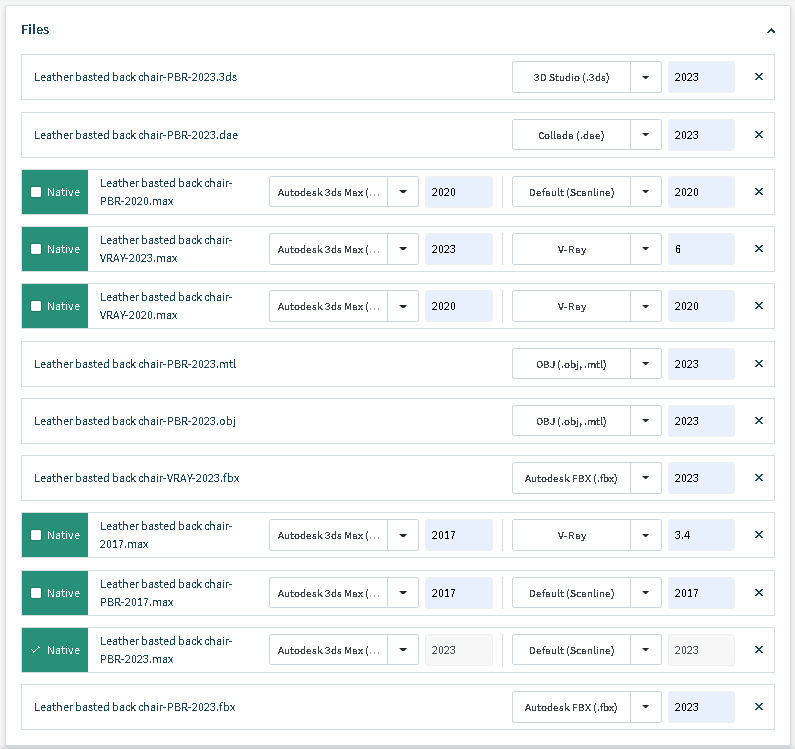
Task: Remove the VRAY-2023.fbx file row
Action: pos(758,478)
